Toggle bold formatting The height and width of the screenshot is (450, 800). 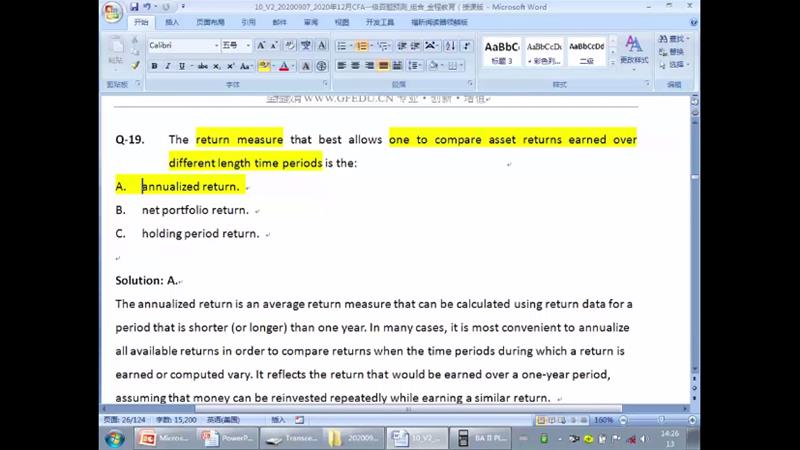(x=154, y=66)
